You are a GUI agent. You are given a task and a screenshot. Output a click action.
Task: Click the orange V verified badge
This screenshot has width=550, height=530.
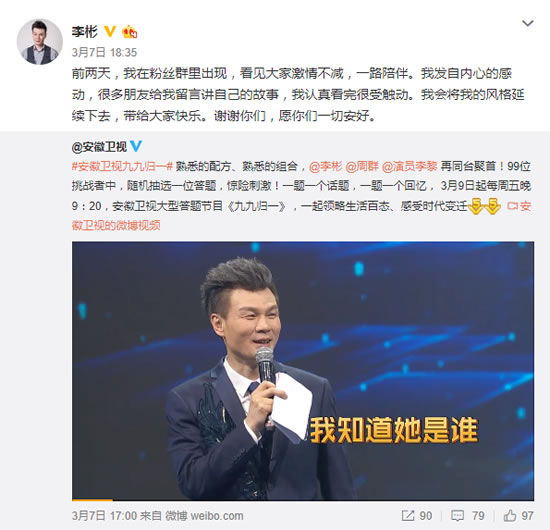pos(110,32)
